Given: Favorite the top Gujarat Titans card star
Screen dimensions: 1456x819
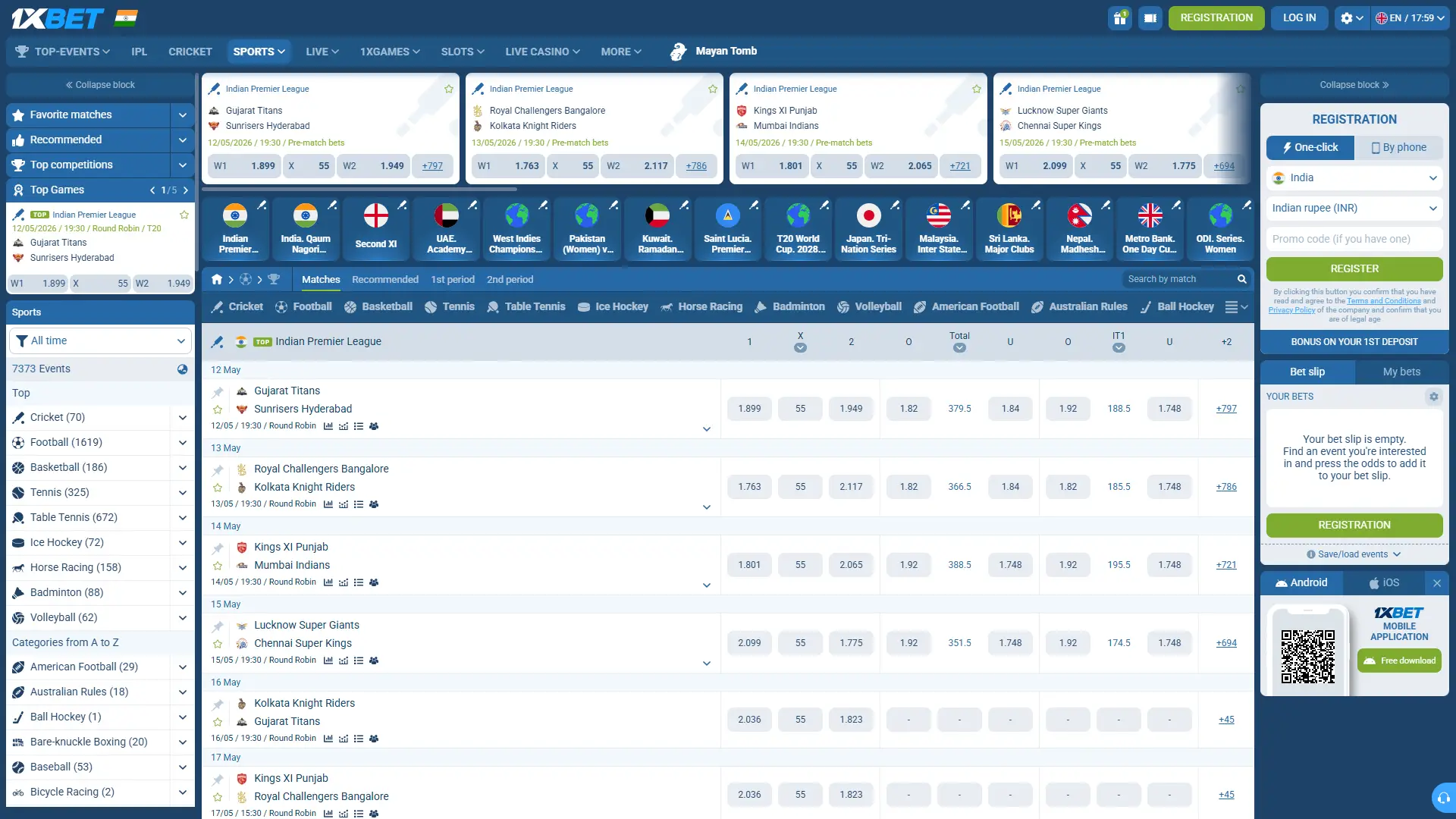Looking at the screenshot, I should pyautogui.click(x=449, y=89).
